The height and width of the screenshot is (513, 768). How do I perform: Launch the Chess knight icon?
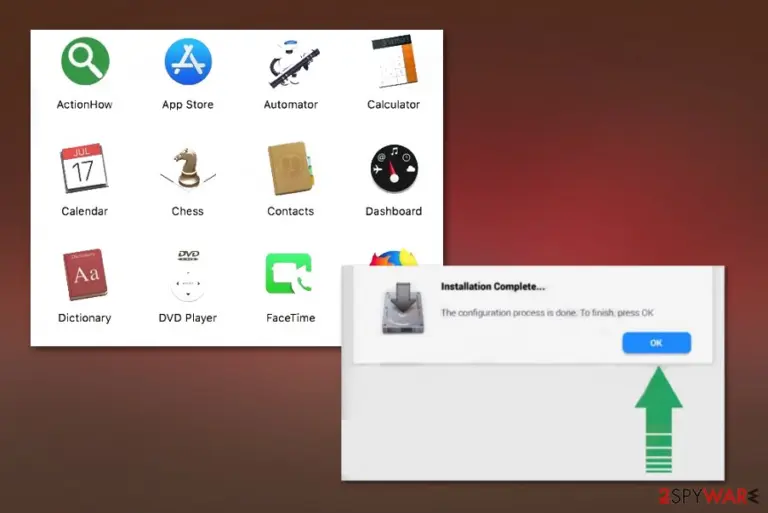click(188, 168)
